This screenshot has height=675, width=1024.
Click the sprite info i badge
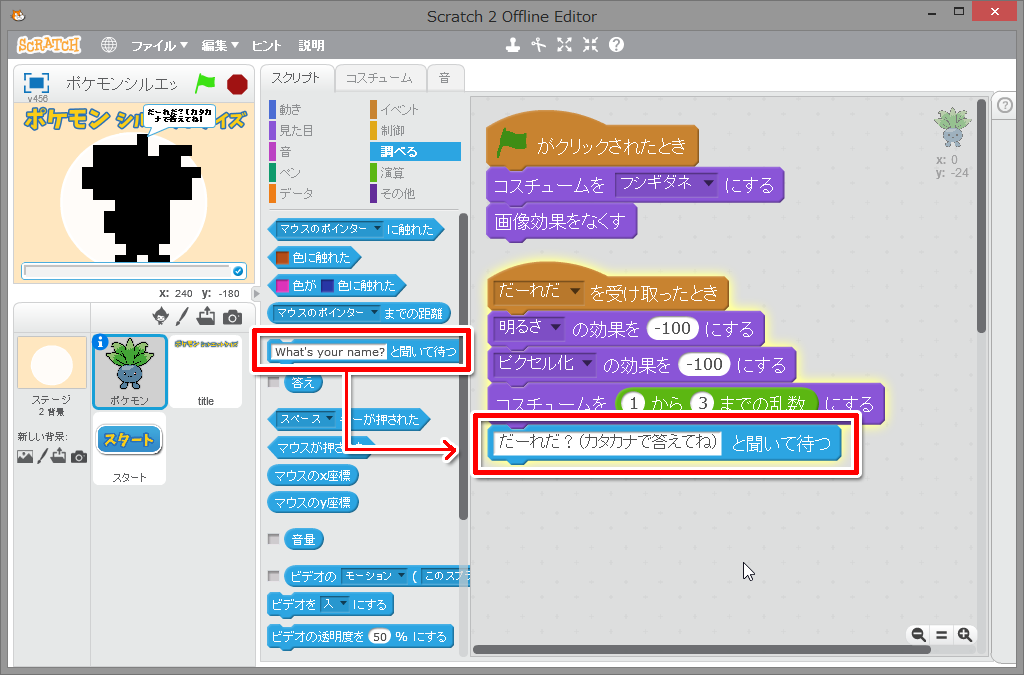tap(100, 341)
